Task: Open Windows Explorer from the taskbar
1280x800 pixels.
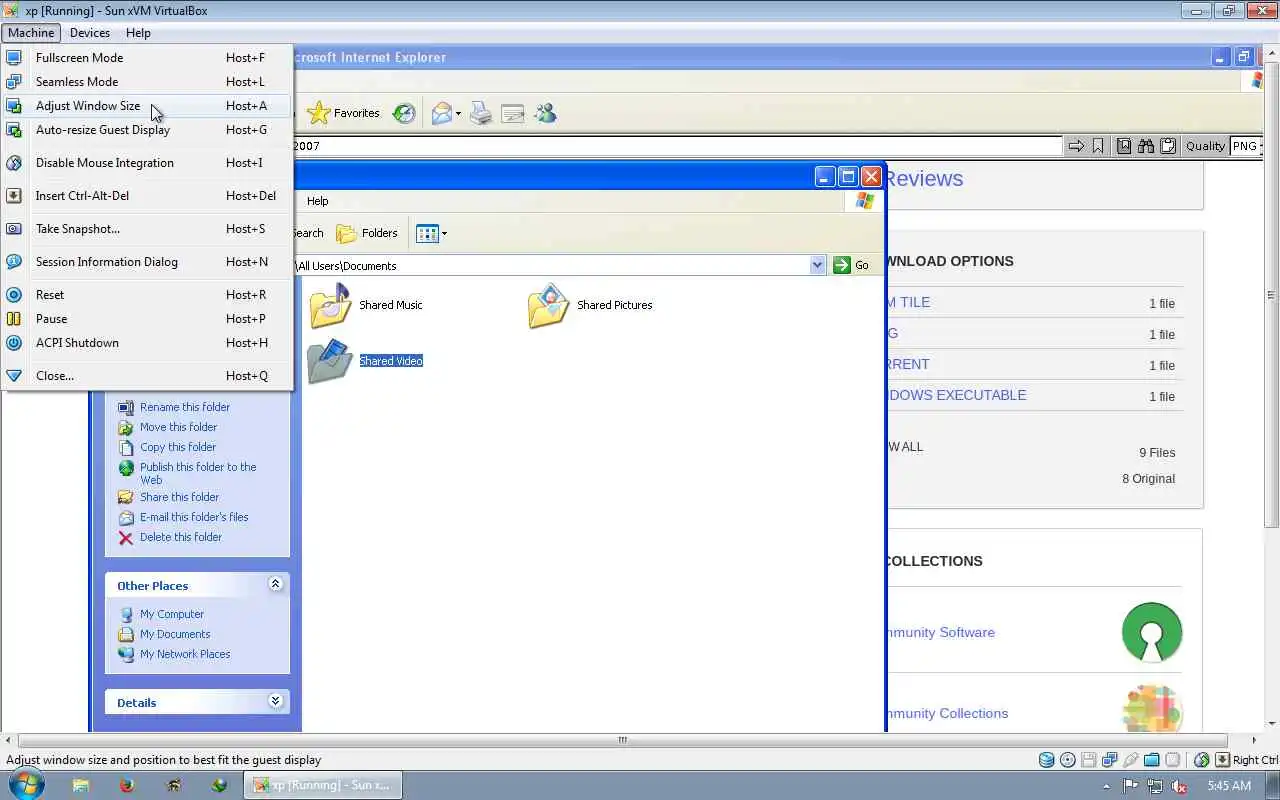Action: coord(80,786)
